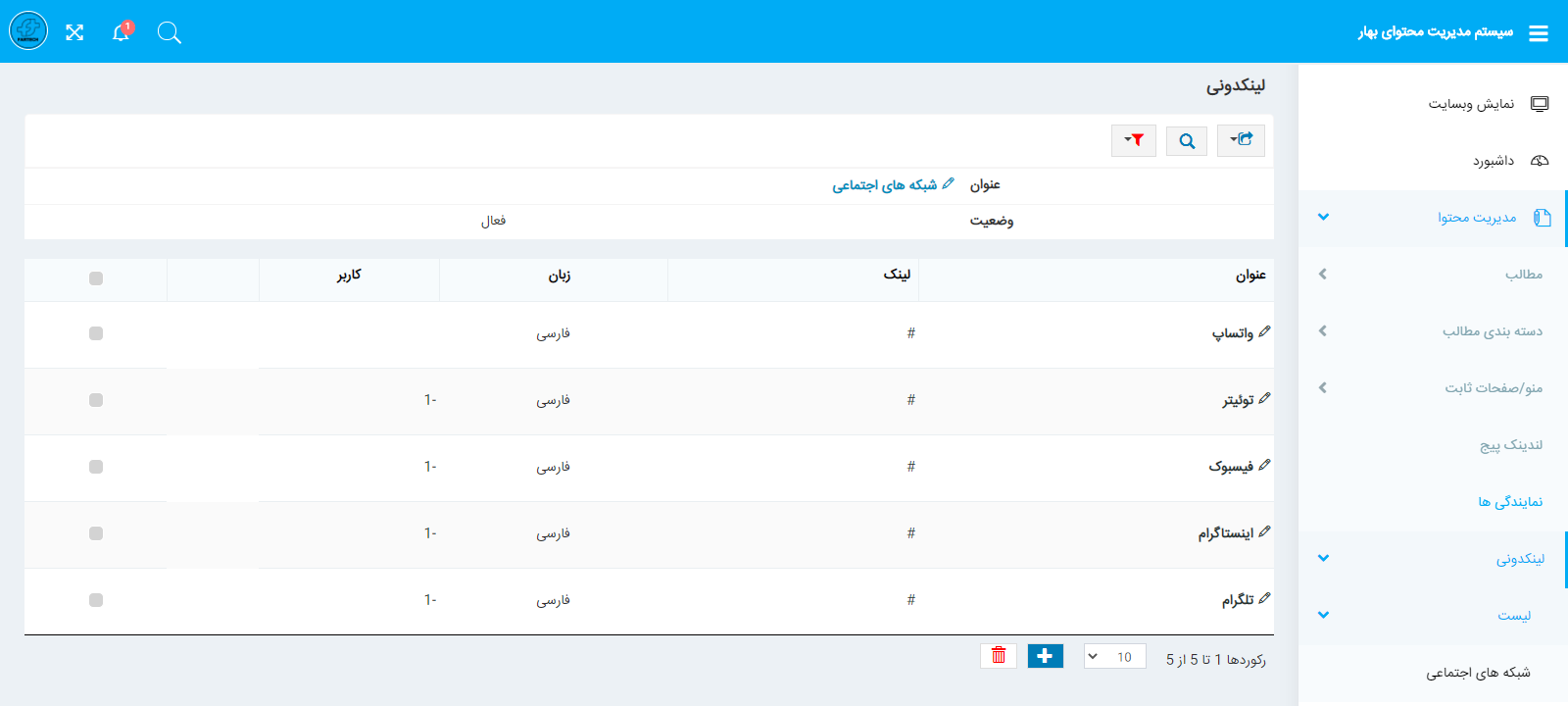This screenshot has width=1568, height=706.
Task: Select لندینگ پیج in the sidebar
Action: click(1510, 445)
